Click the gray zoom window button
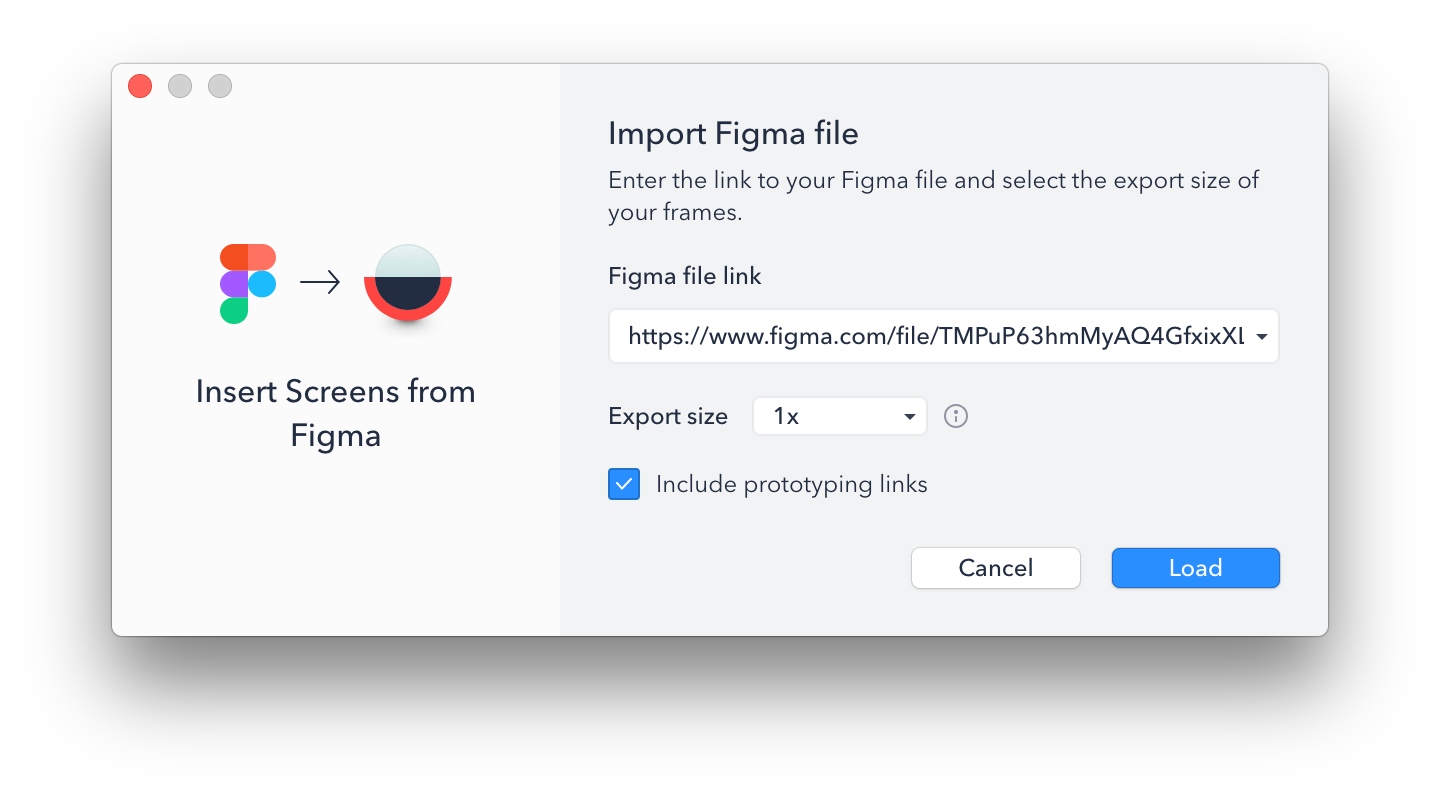 (220, 86)
